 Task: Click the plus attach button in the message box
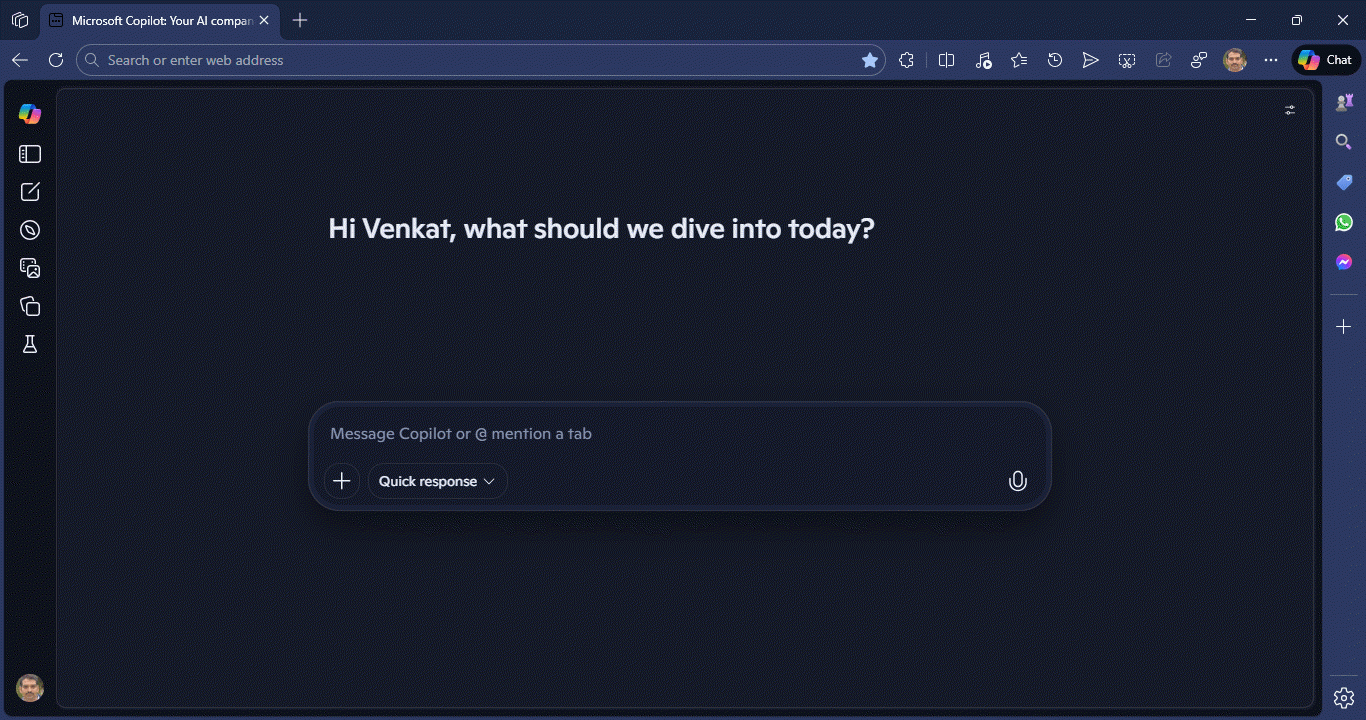(x=342, y=481)
